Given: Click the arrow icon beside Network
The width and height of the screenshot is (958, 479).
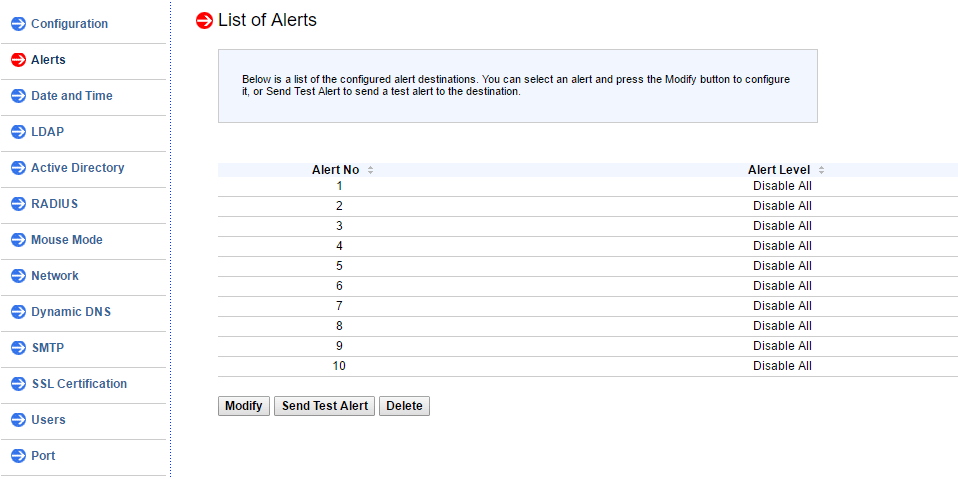Looking at the screenshot, I should tap(18, 276).
